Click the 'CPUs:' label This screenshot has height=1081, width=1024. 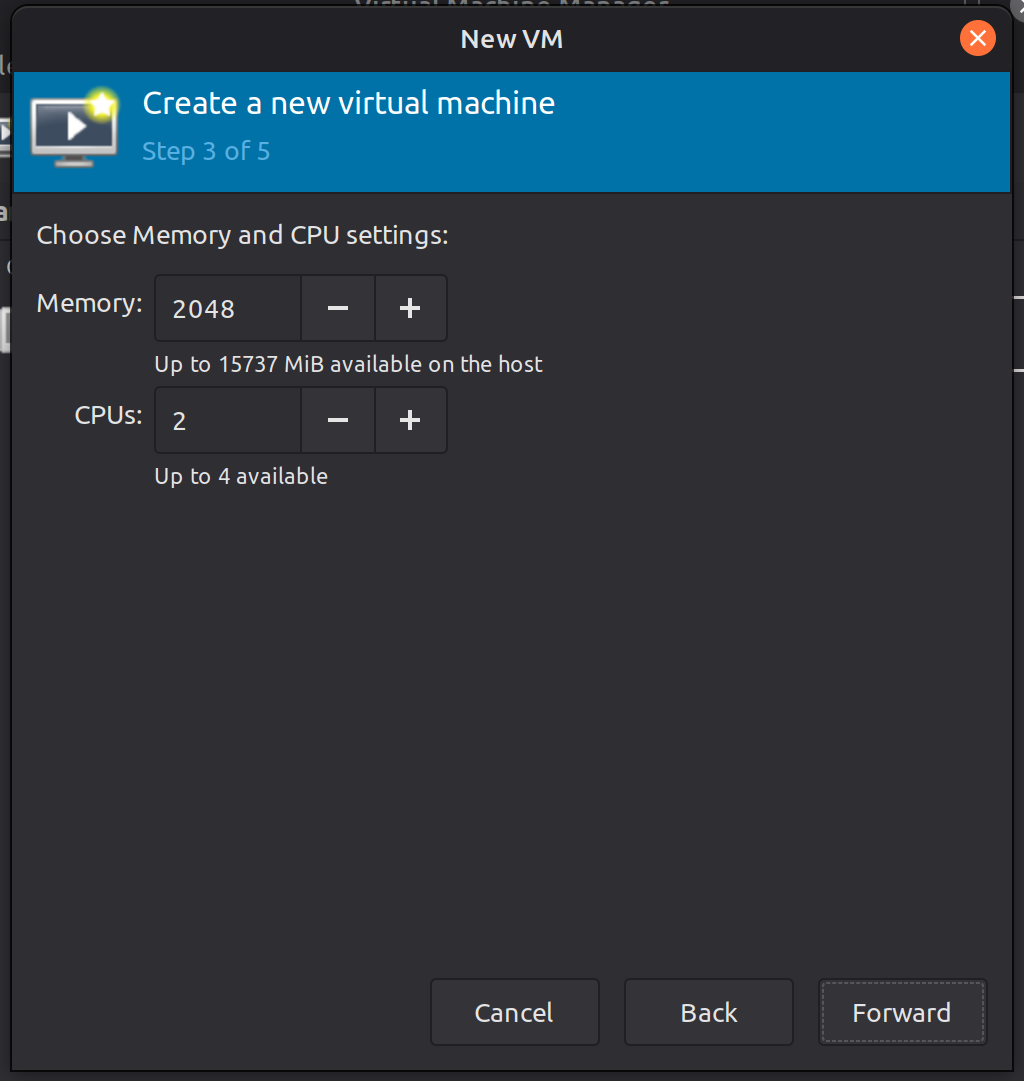tap(109, 415)
